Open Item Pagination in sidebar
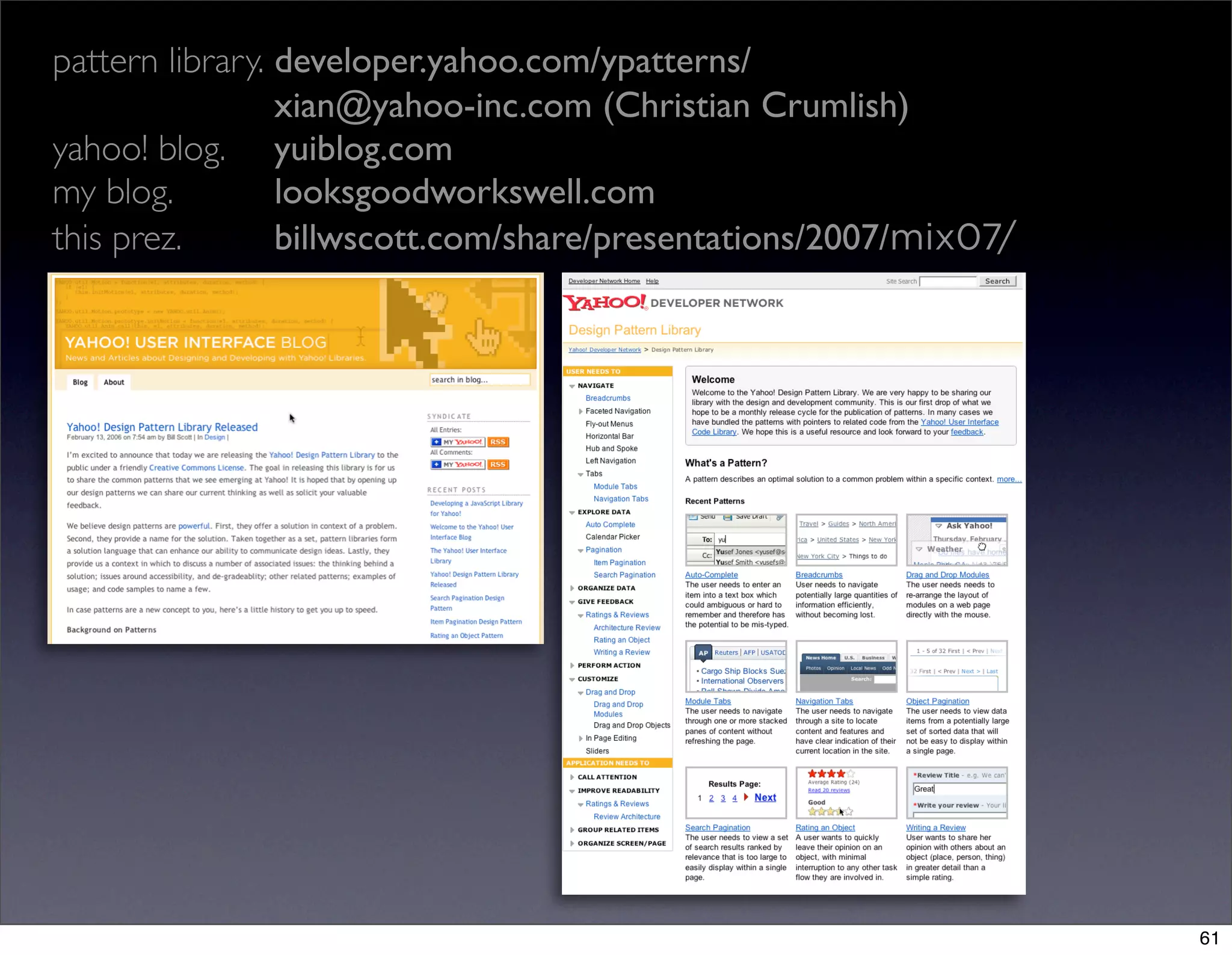Viewport: 1232px width, 955px height. point(620,563)
